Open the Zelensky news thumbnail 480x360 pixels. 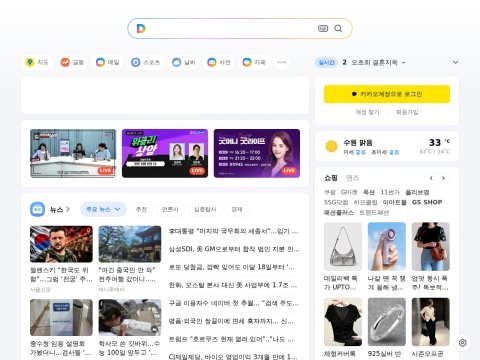61,244
